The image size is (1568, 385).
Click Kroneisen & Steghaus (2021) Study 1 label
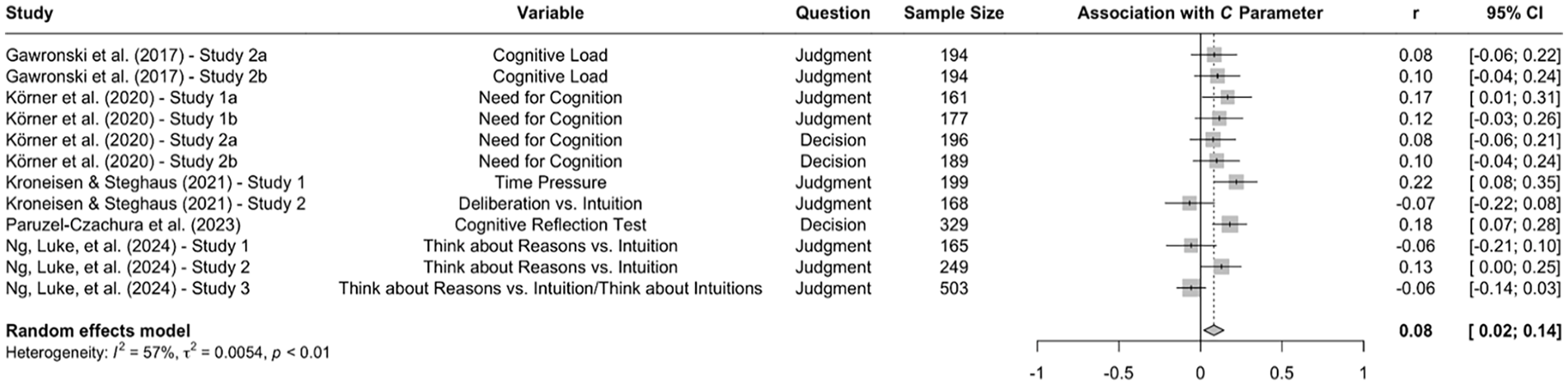point(155,182)
